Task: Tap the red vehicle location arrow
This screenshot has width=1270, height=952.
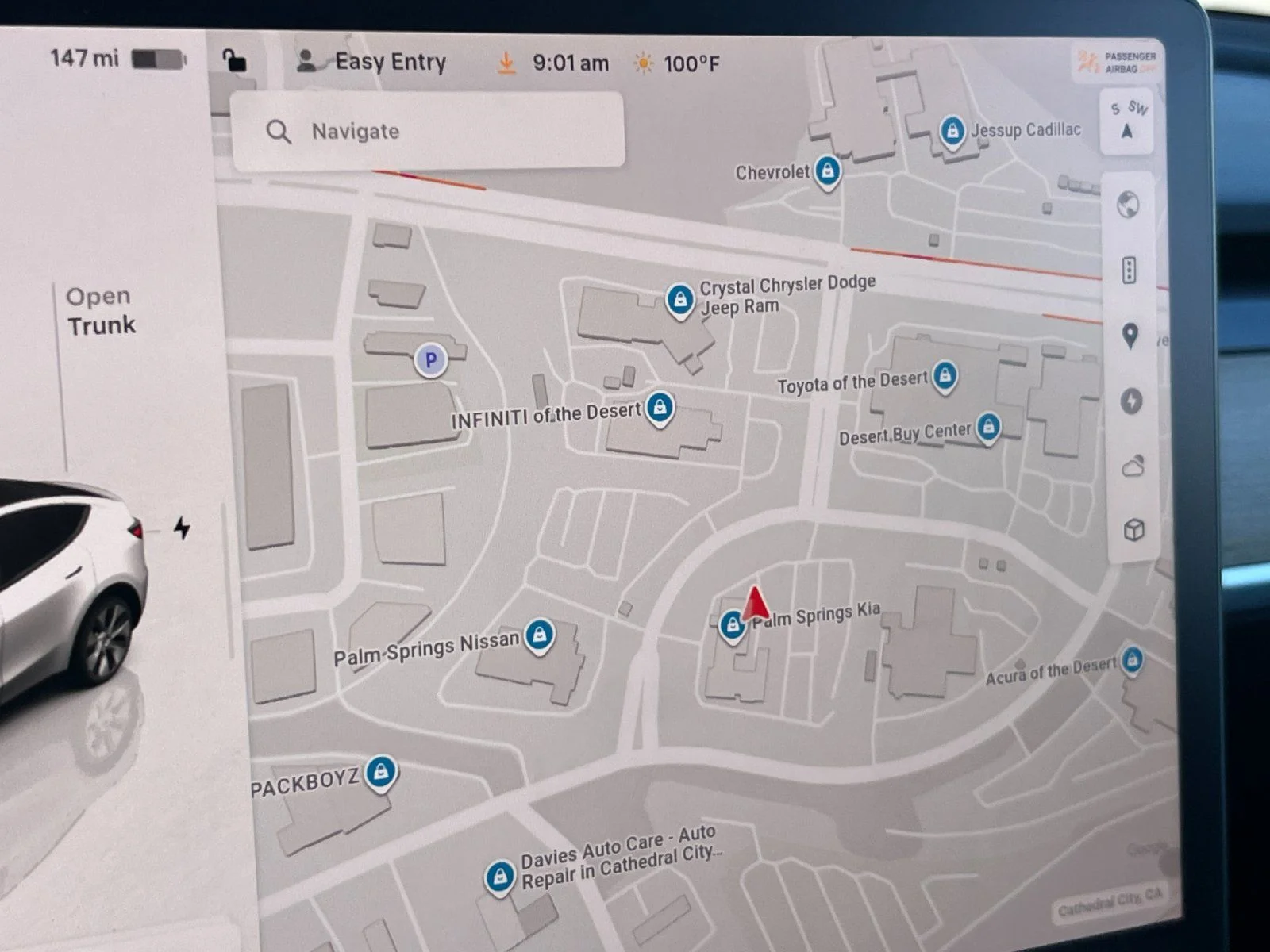Action: pyautogui.click(x=756, y=603)
